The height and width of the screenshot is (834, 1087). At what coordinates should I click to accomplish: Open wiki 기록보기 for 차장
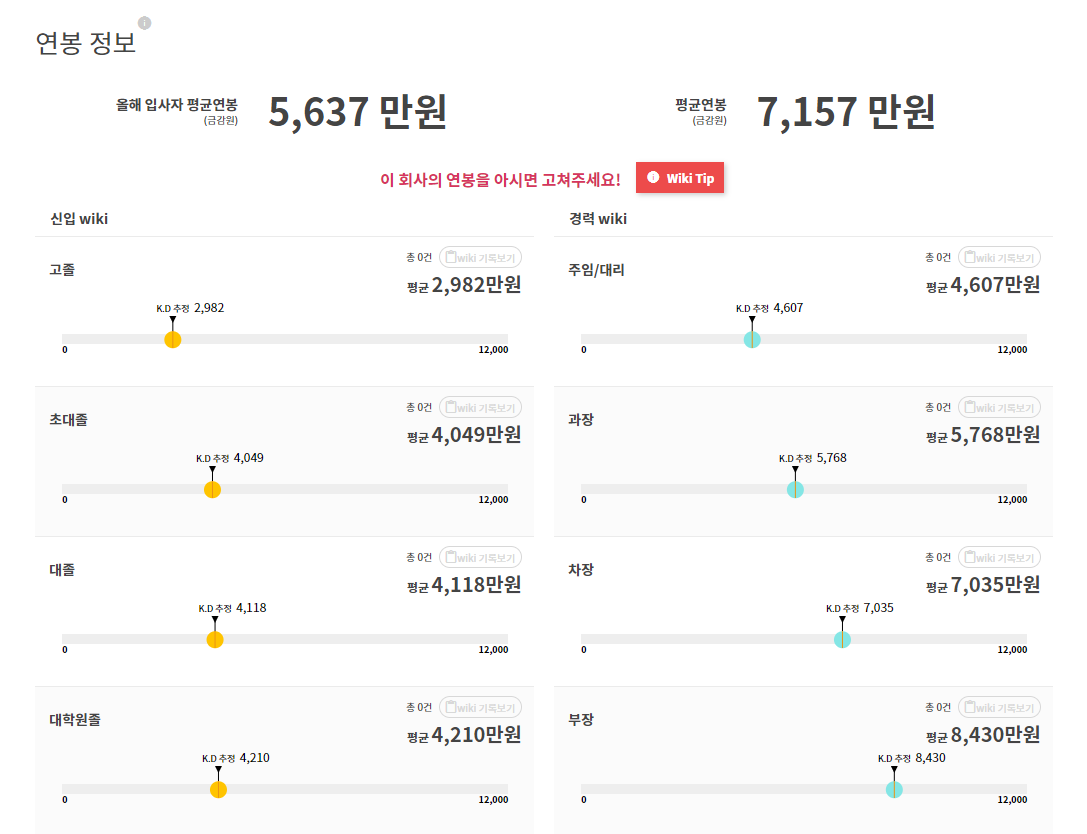[x=999, y=557]
